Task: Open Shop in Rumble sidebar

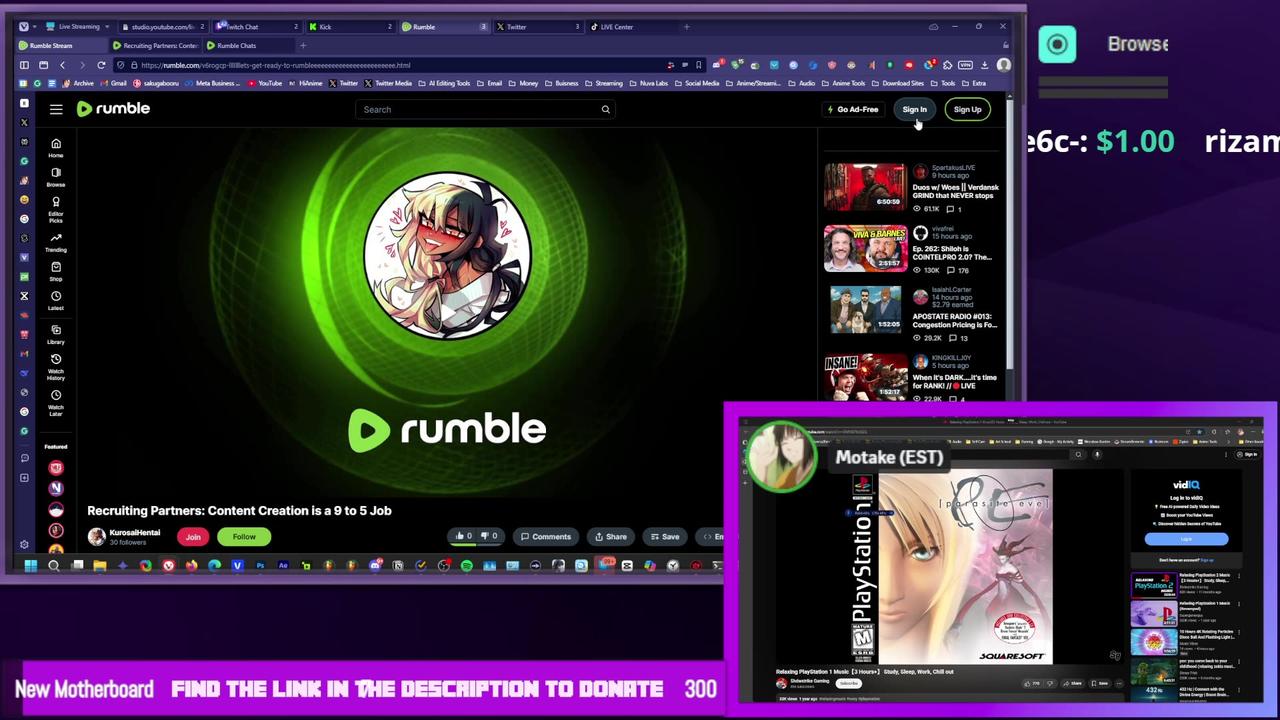Action: (56, 272)
